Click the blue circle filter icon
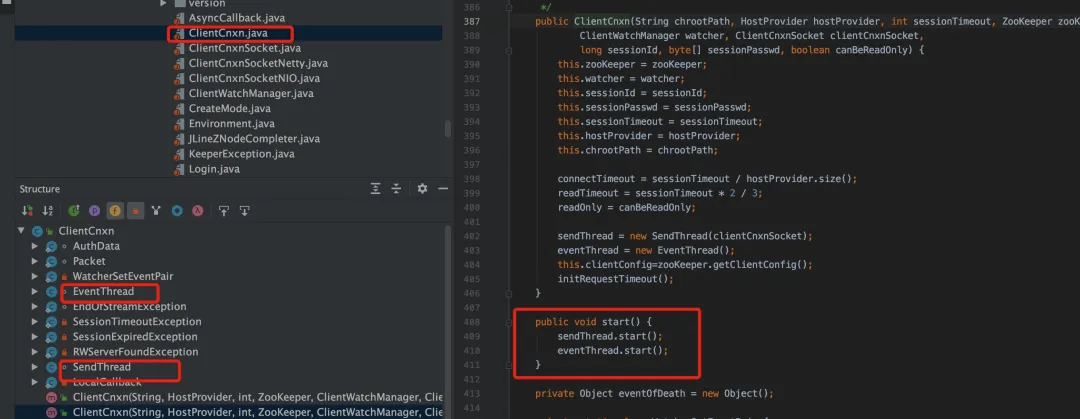The image size is (1080, 419). pos(177,211)
